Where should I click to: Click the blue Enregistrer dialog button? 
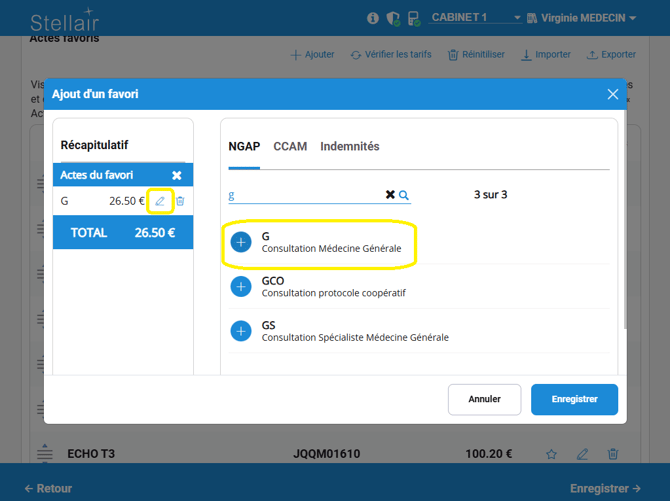click(574, 399)
